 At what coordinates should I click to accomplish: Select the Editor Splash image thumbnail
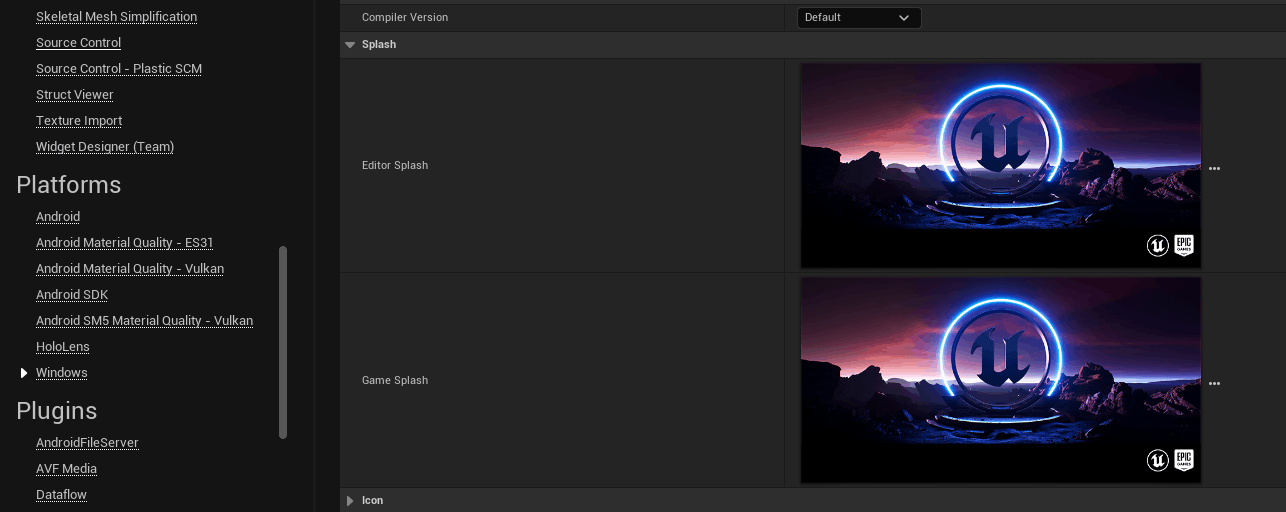(1001, 166)
